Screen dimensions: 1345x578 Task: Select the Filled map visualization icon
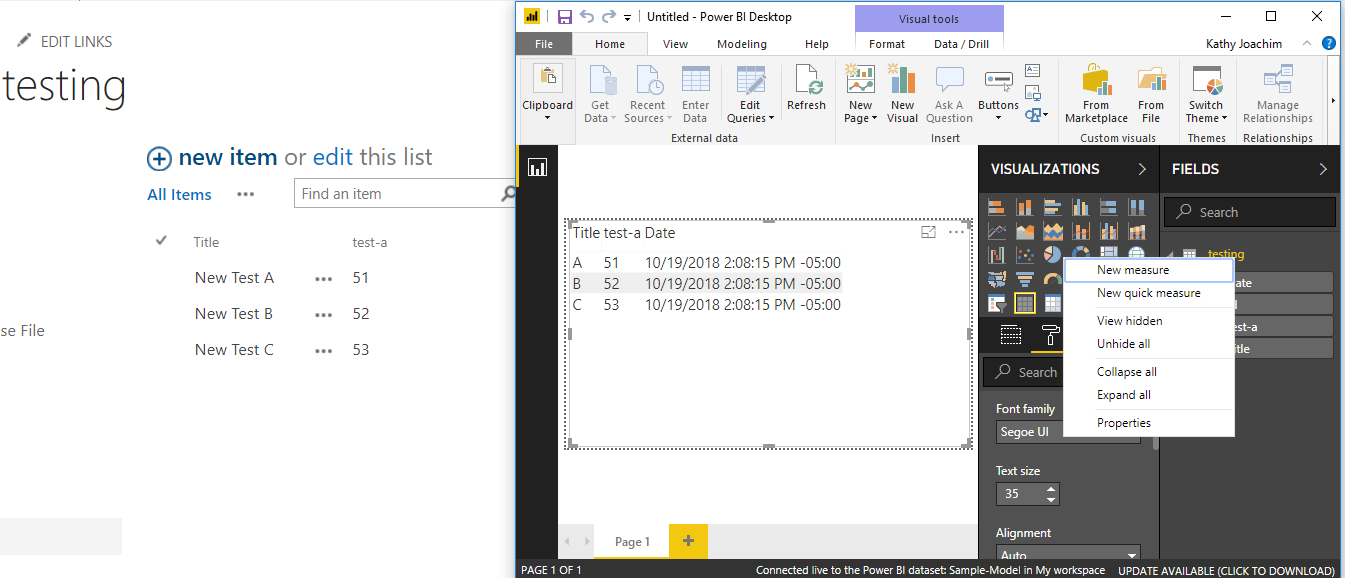996,279
